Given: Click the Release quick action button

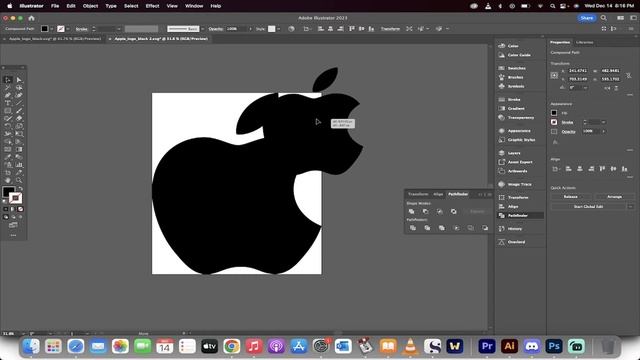Looking at the screenshot, I should [x=570, y=197].
